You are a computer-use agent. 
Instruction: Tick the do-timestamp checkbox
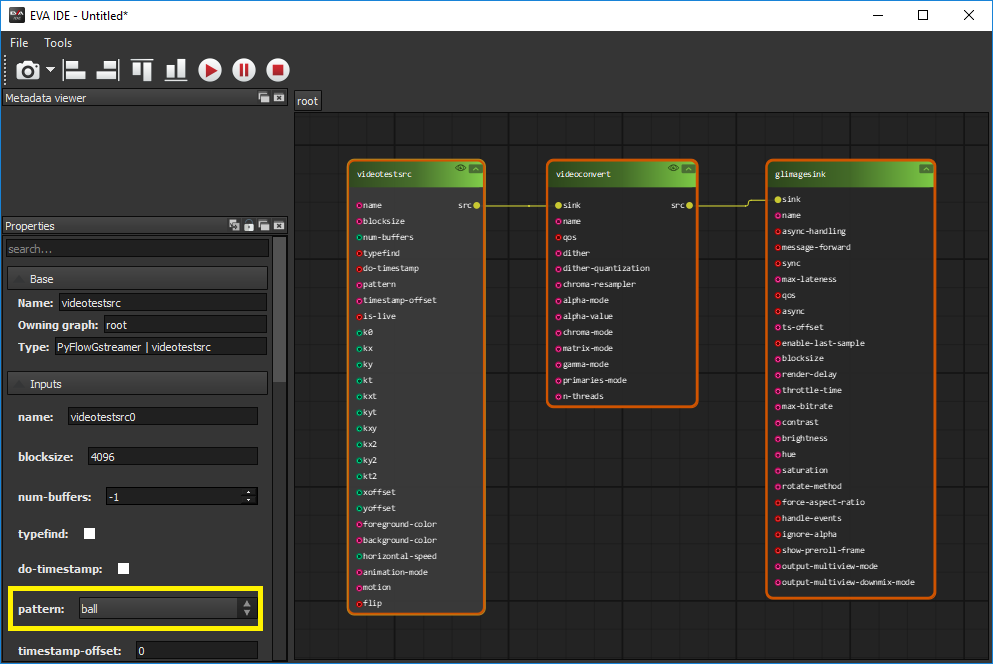(x=123, y=569)
